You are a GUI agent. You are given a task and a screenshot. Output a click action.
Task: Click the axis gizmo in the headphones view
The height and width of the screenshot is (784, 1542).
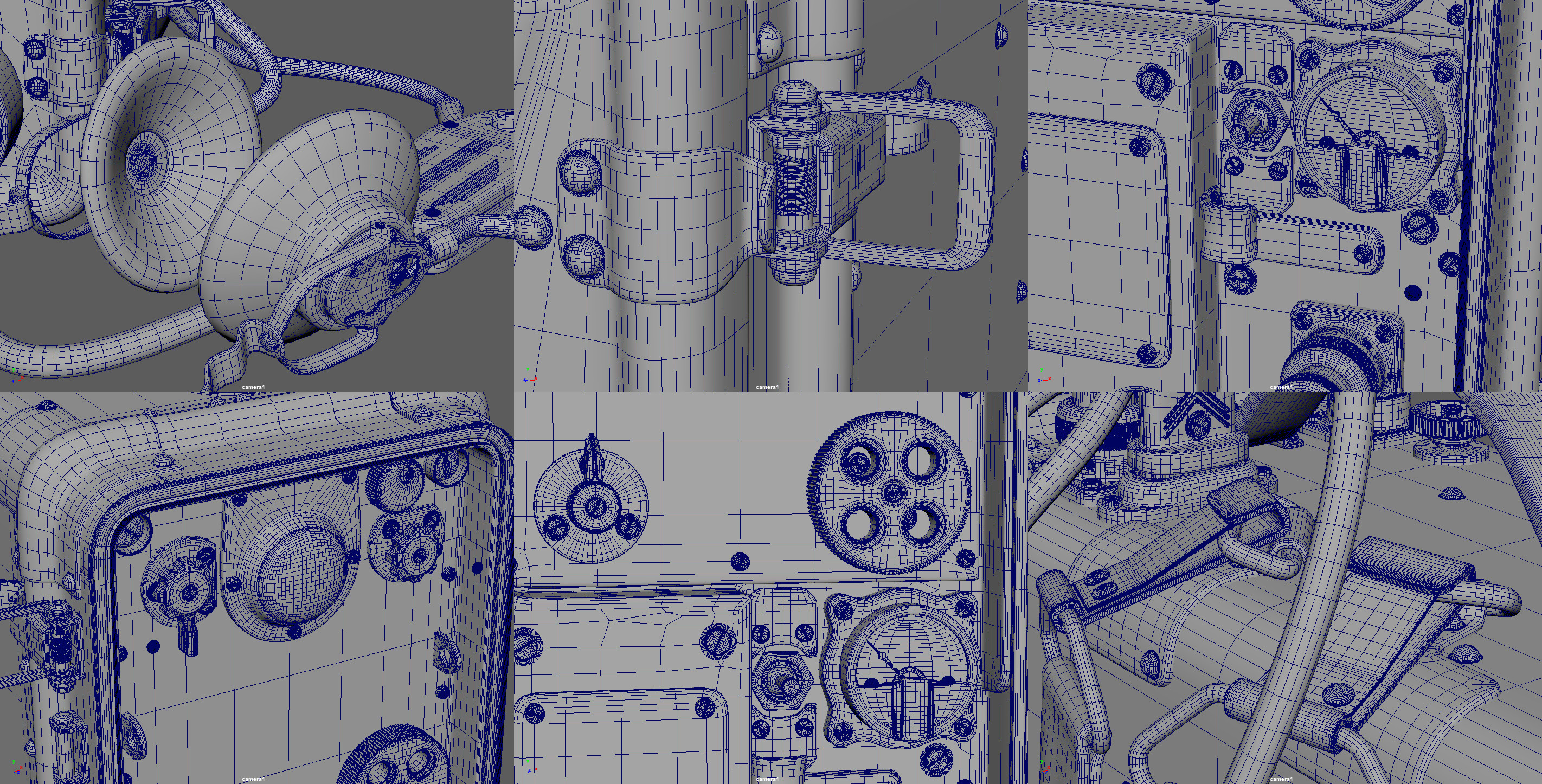(16, 375)
